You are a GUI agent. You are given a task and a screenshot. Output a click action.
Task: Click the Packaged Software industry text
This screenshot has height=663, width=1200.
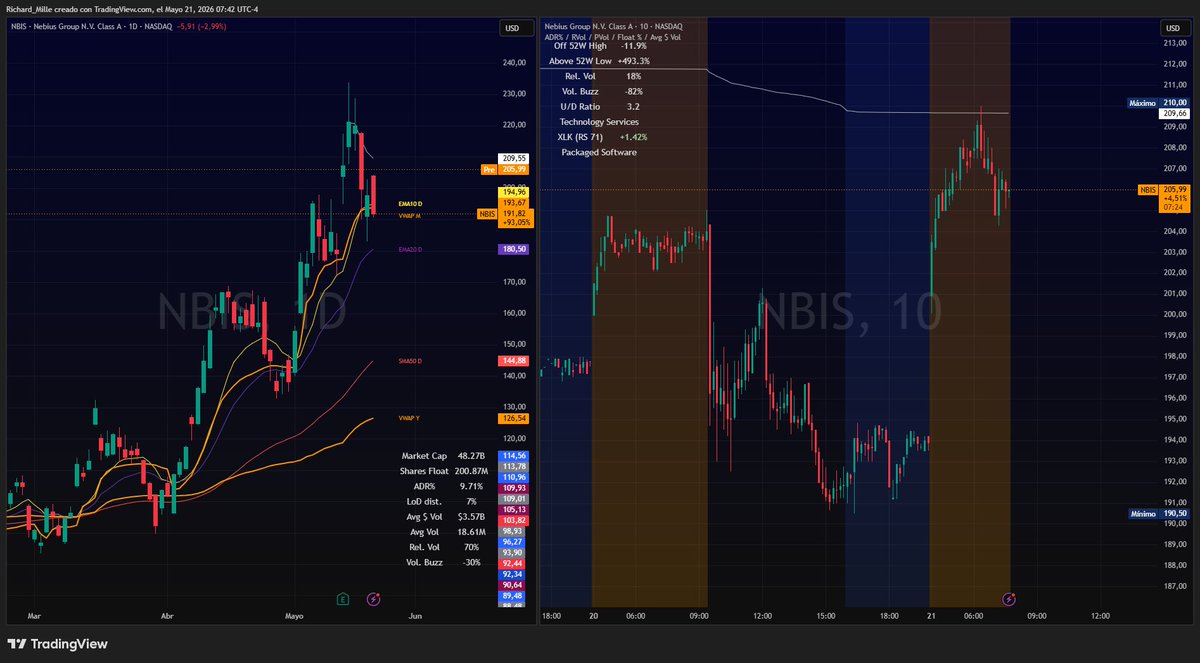pyautogui.click(x=599, y=152)
